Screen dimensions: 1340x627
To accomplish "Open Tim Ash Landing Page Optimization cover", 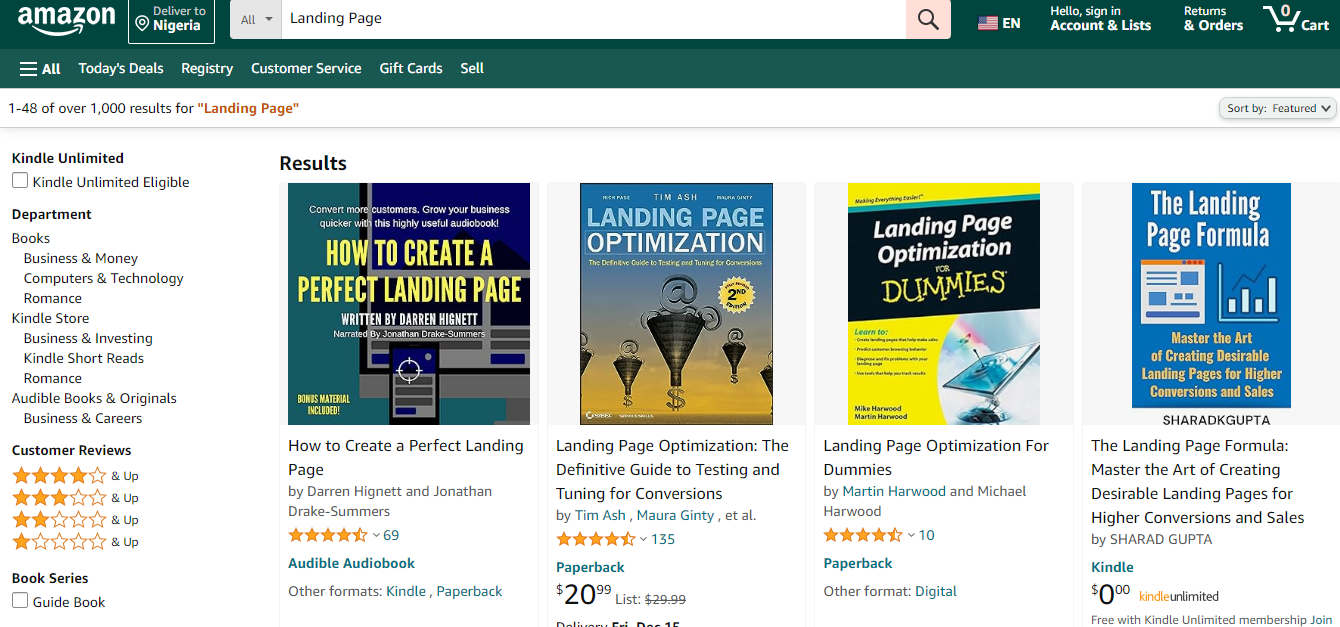I will [676, 304].
